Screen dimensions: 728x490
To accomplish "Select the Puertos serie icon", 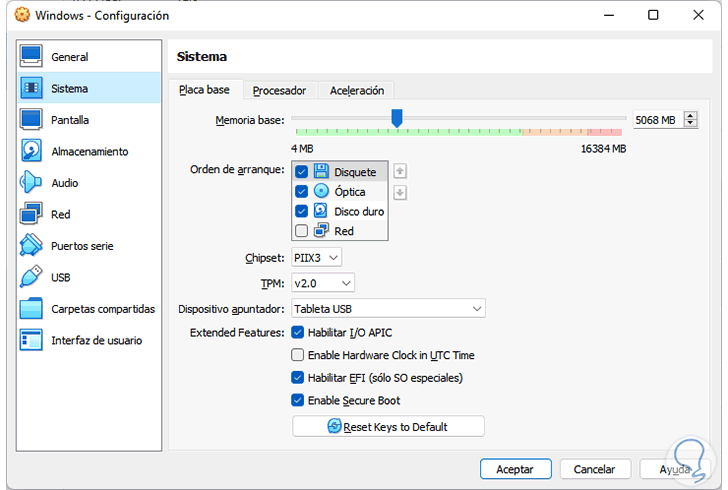I will point(31,246).
